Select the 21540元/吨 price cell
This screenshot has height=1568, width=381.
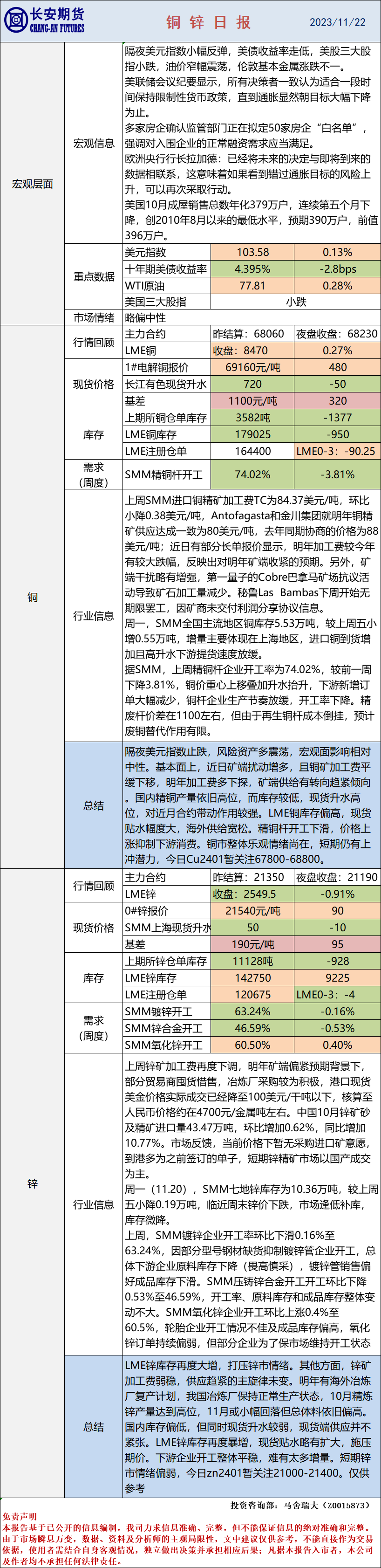(x=252, y=911)
